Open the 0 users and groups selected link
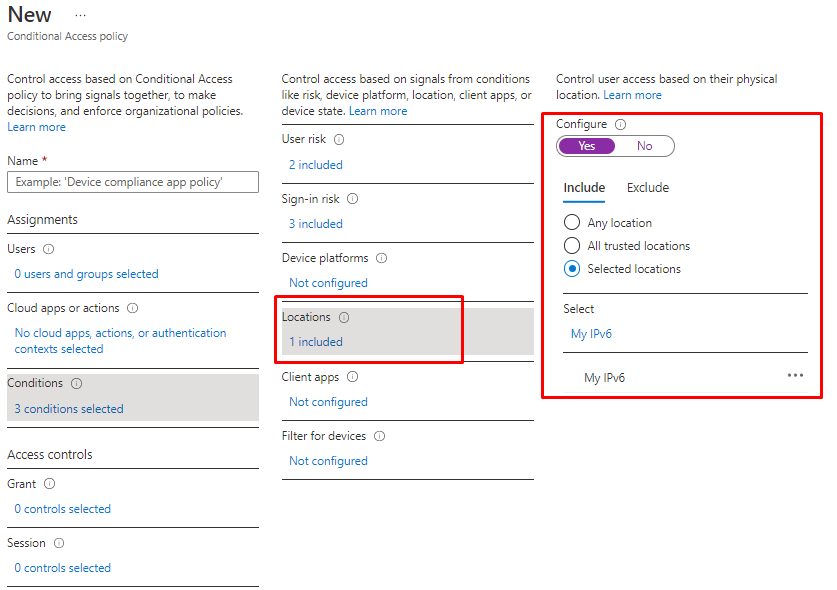The height and width of the screenshot is (590, 837). click(86, 274)
